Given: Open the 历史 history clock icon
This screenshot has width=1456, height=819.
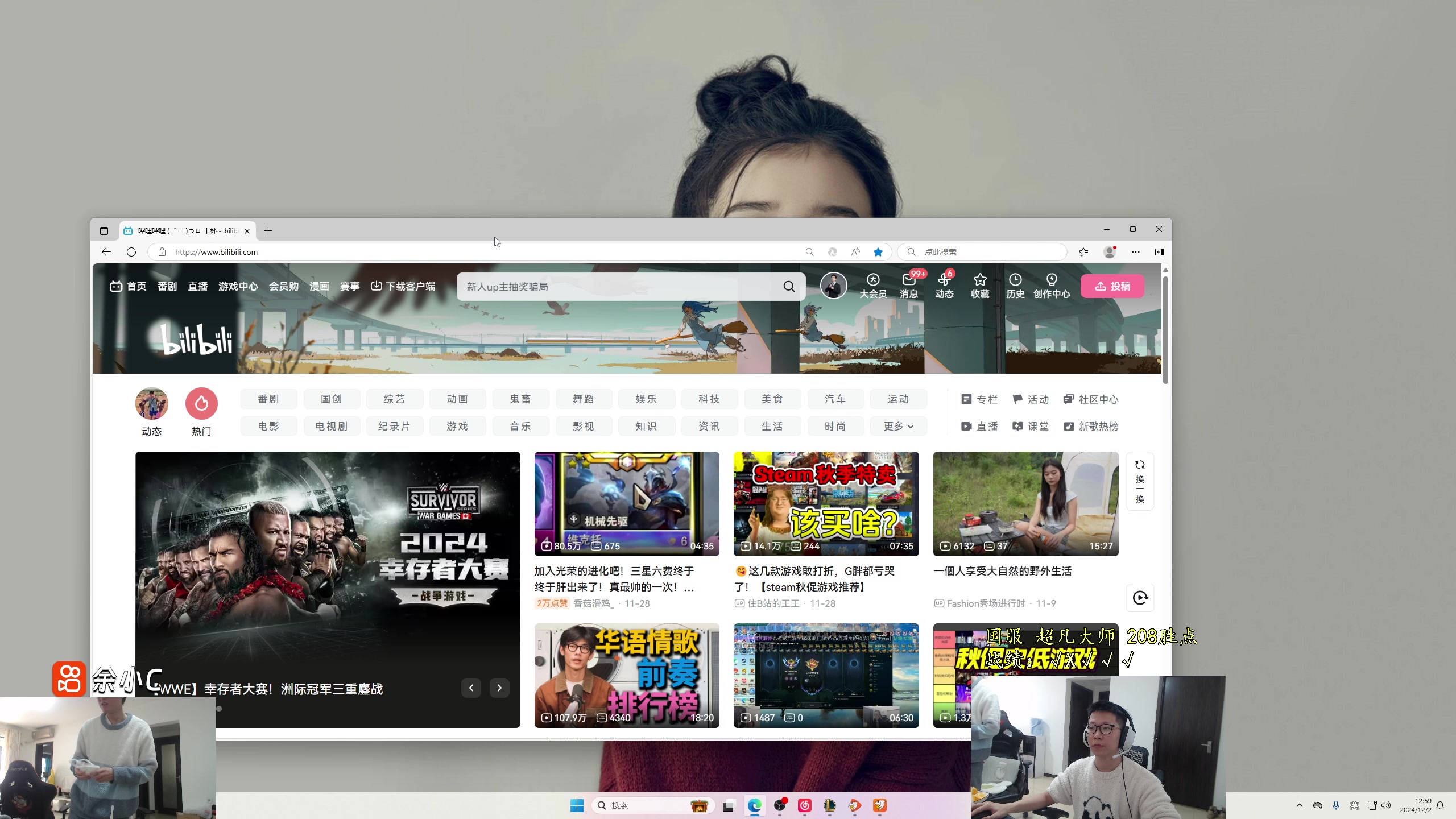Looking at the screenshot, I should point(1015,286).
